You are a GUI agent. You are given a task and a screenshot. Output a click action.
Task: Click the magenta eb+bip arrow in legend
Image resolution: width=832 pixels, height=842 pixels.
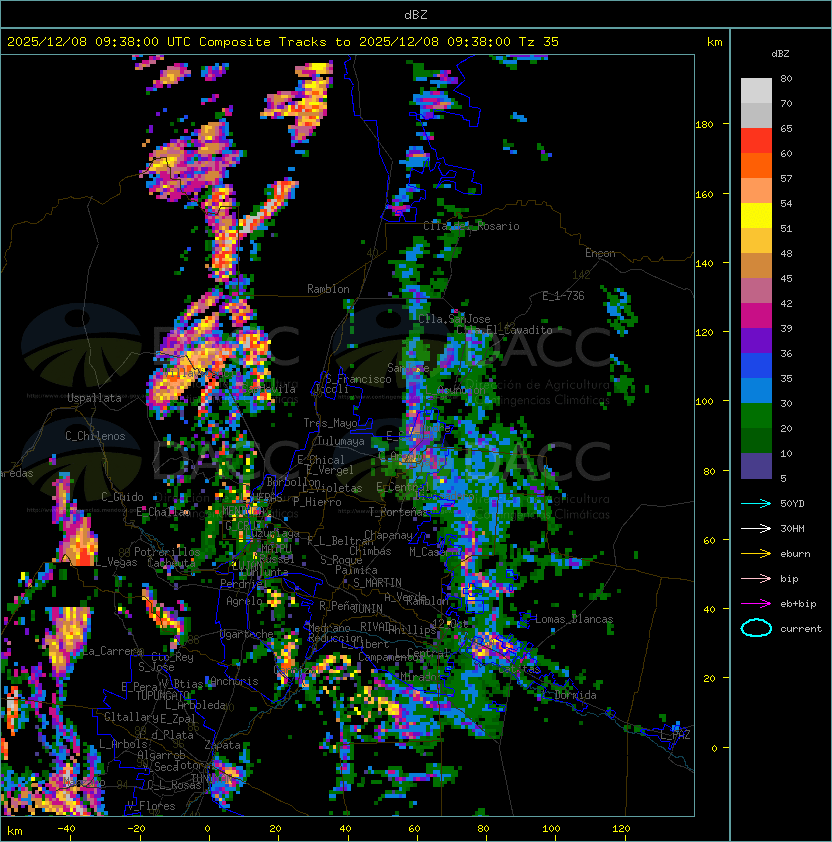[x=756, y=604]
